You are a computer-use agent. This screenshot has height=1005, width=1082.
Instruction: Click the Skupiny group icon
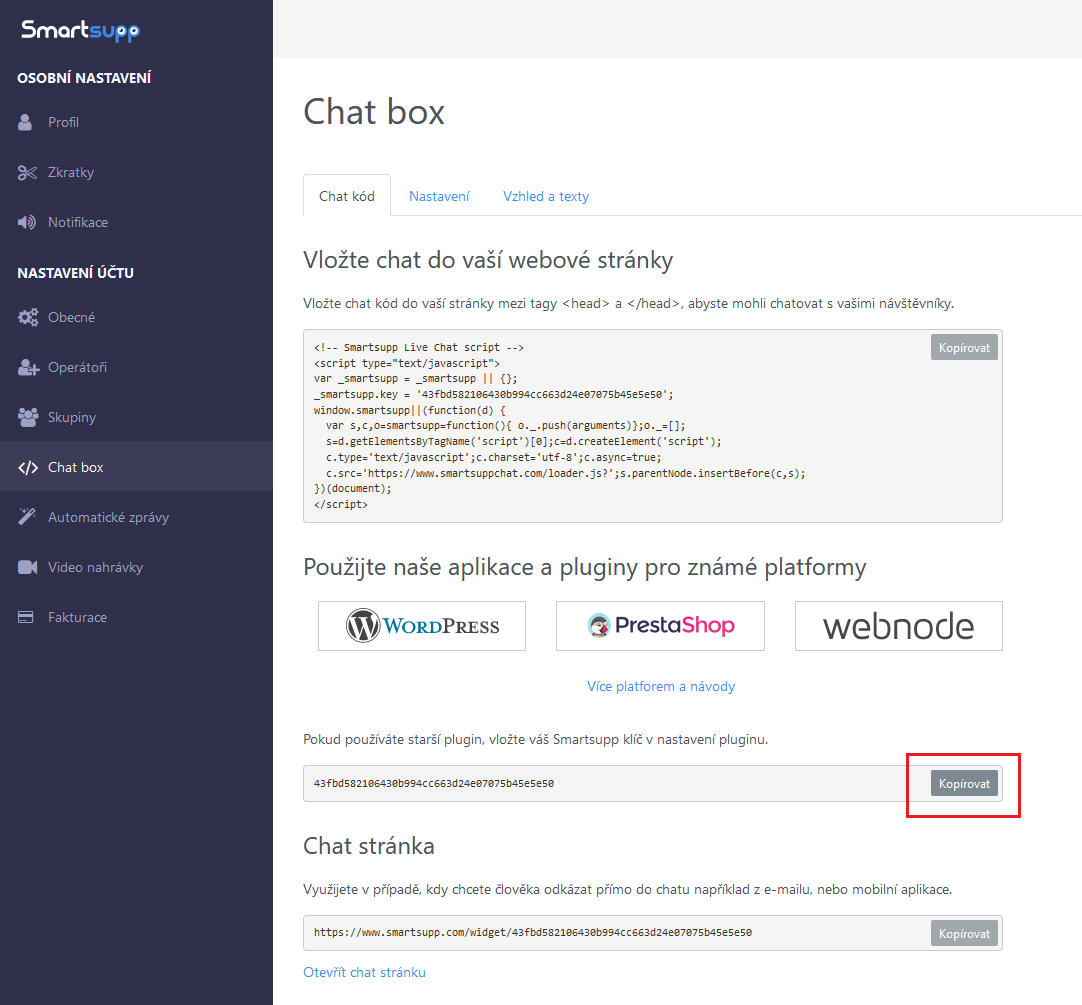click(28, 417)
